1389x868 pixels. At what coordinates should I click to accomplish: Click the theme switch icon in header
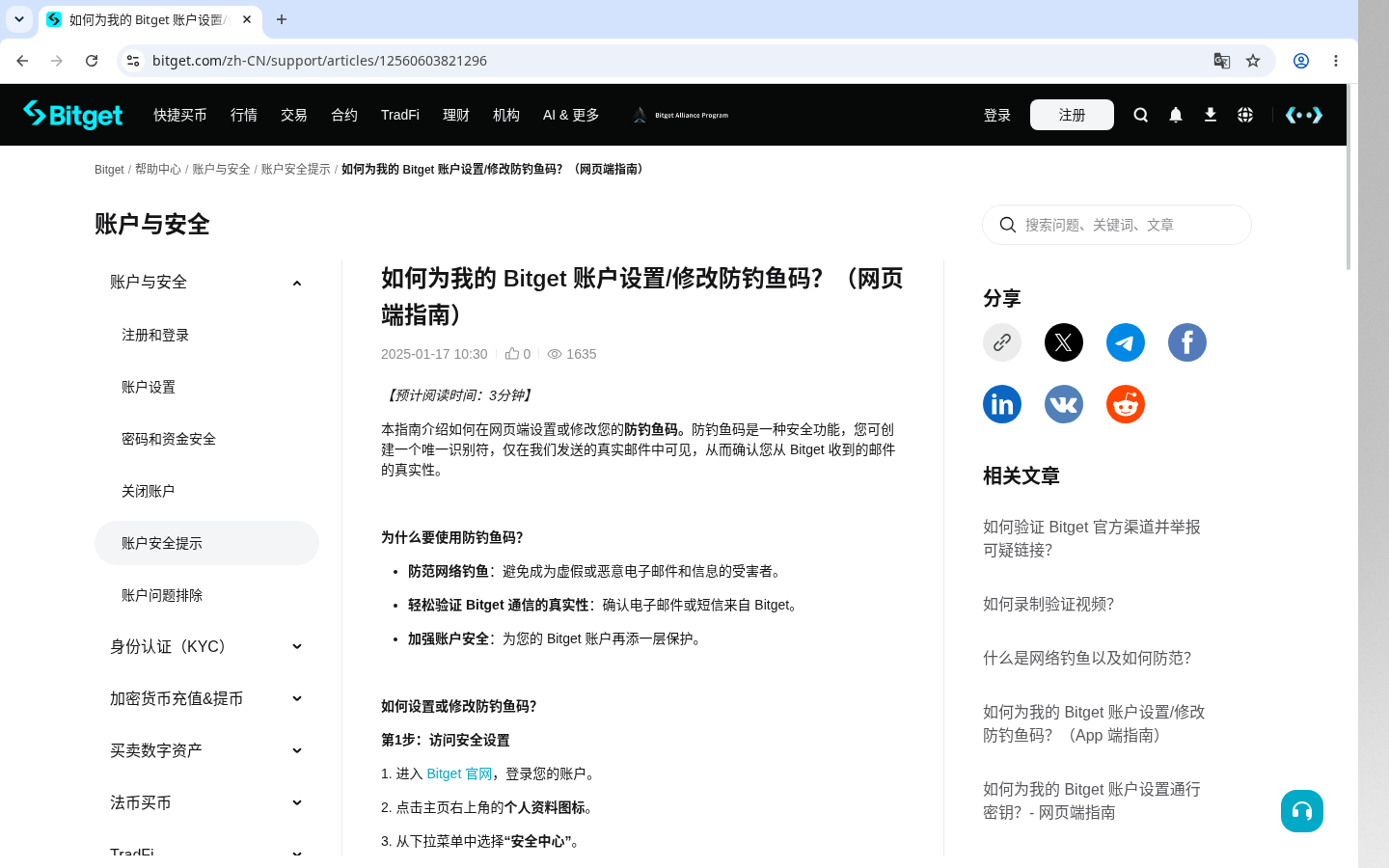click(1304, 115)
